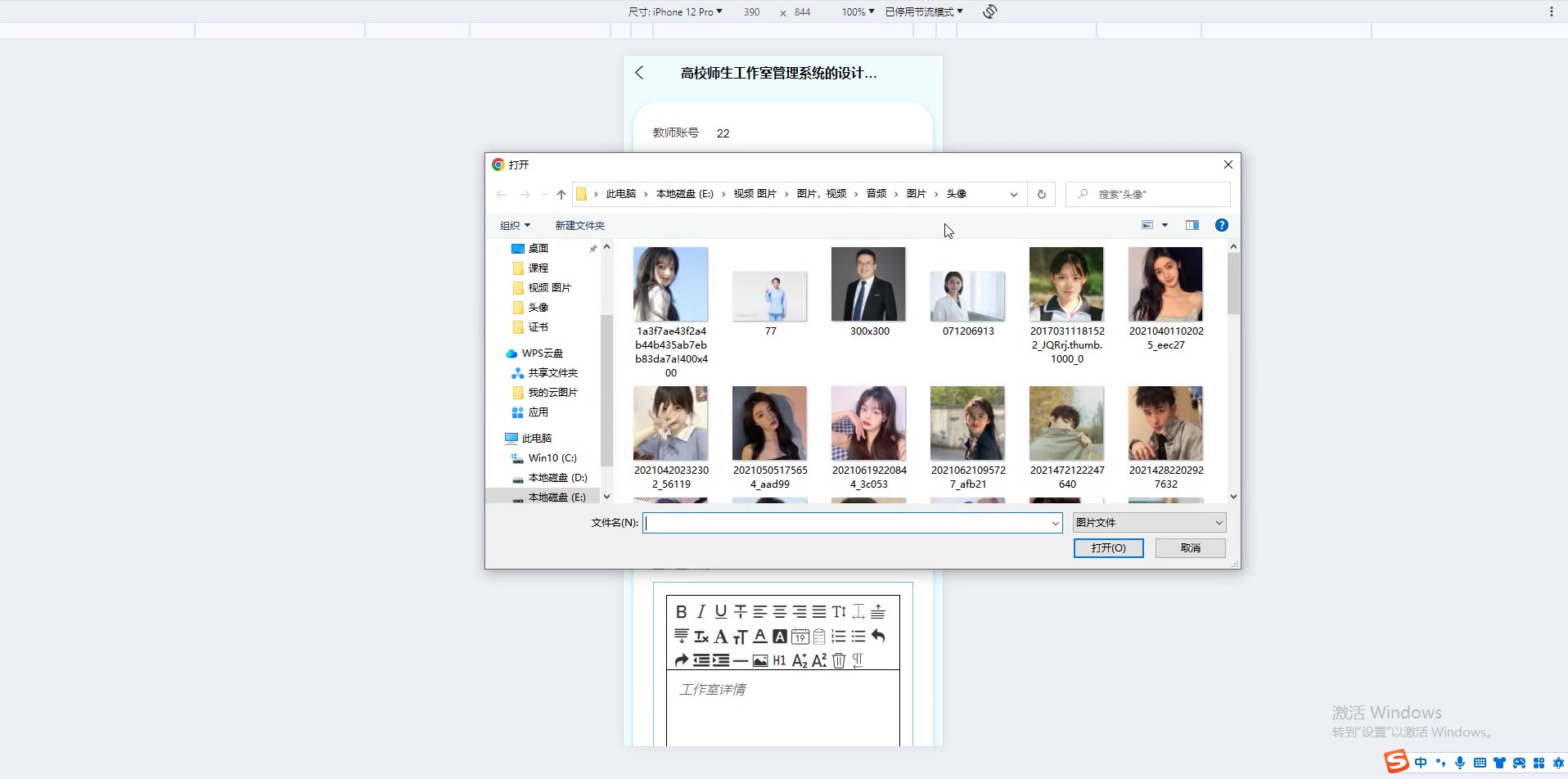Image resolution: width=1568 pixels, height=779 pixels.
Task: Click the 打开(O) button
Action: point(1108,548)
